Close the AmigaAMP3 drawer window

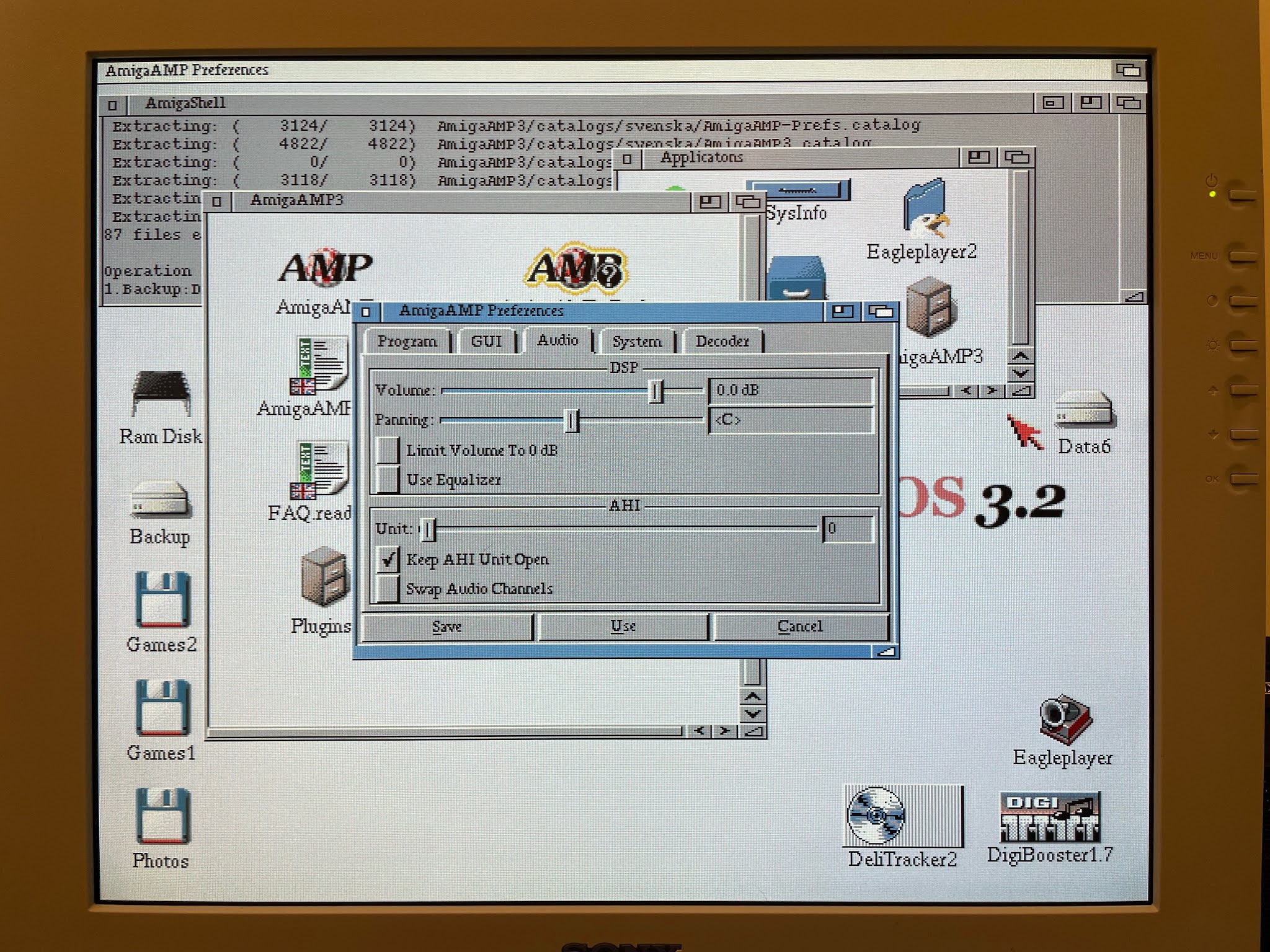coord(216,201)
